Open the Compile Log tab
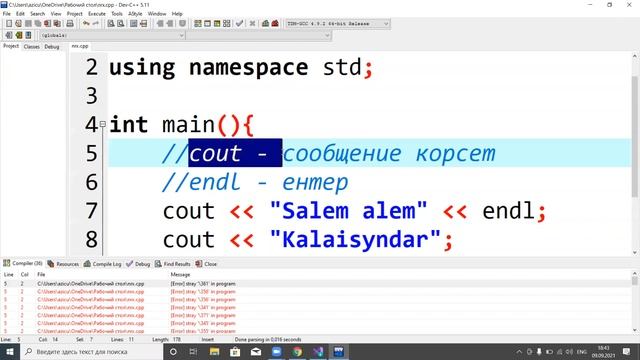 click(x=102, y=264)
